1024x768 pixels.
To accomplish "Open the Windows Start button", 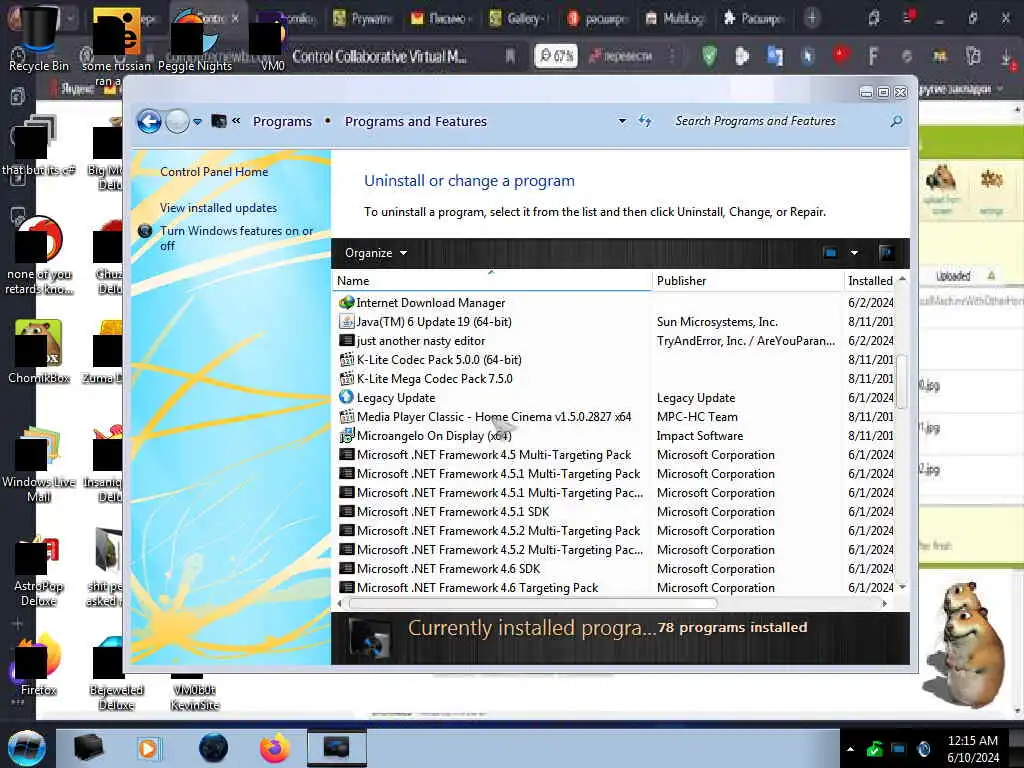I will (27, 748).
